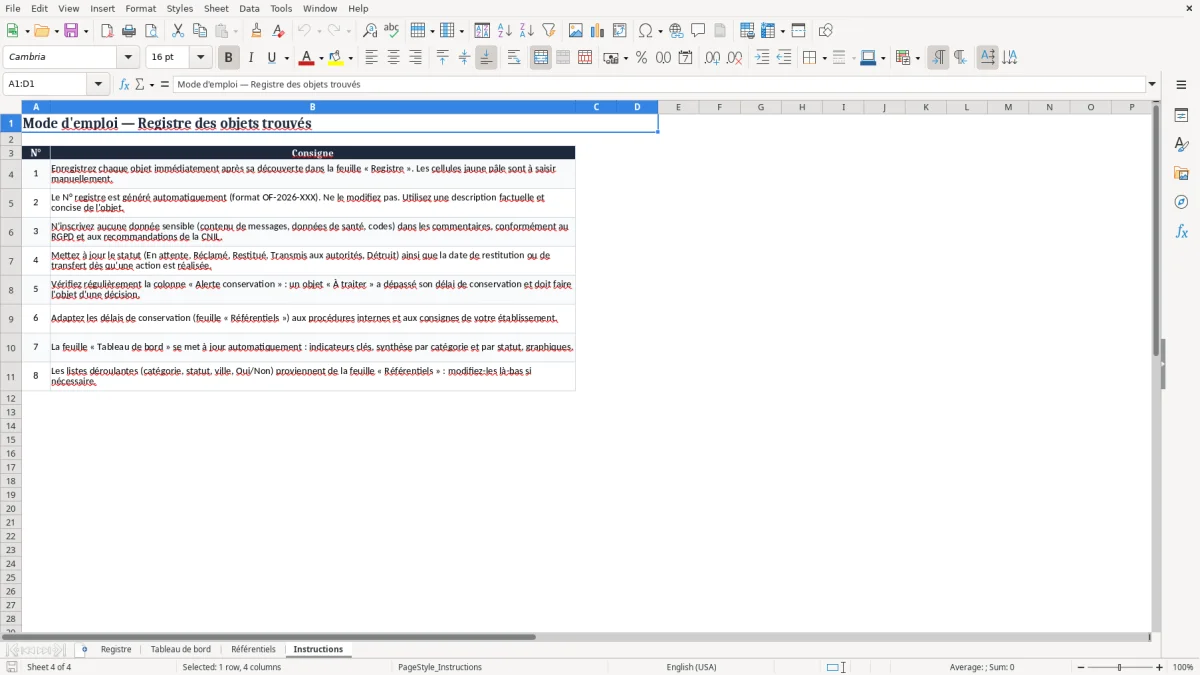
Task: Insert a chart via toolbar icon
Action: coord(598,31)
